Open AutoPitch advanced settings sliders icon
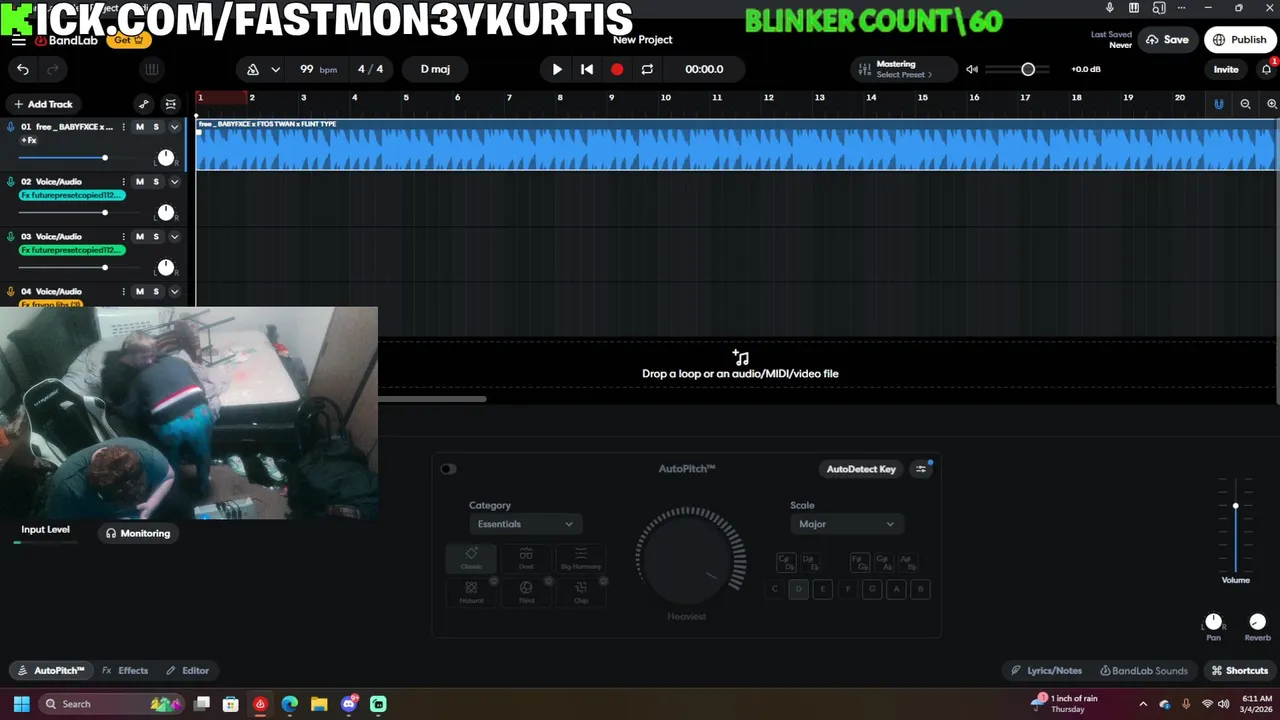The image size is (1280, 720). (921, 469)
